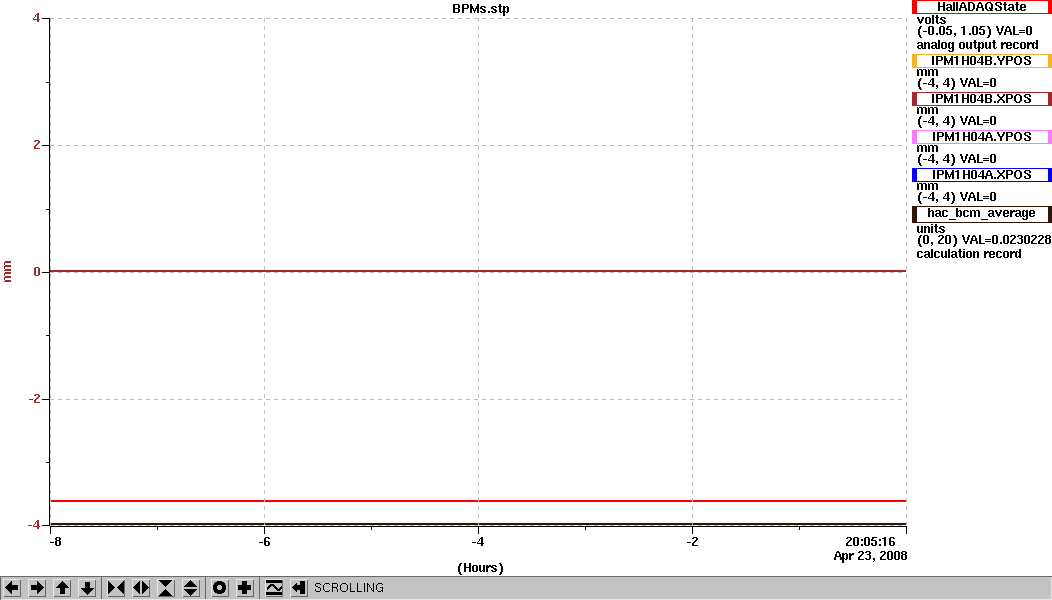Select the hac_bcm_average curve legend entry
The height and width of the screenshot is (600, 1052).
coord(982,213)
